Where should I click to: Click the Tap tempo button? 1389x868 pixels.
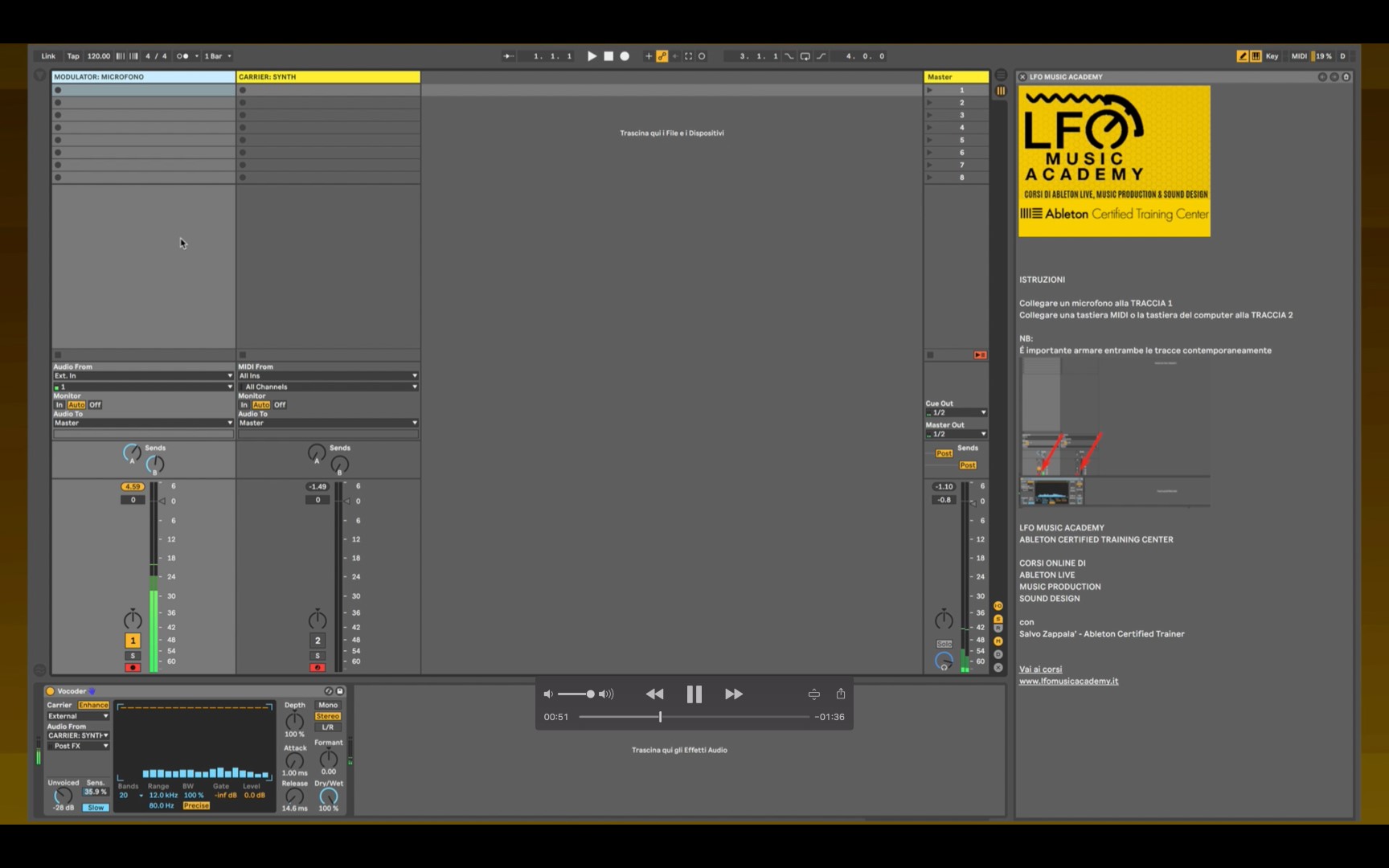(73, 56)
